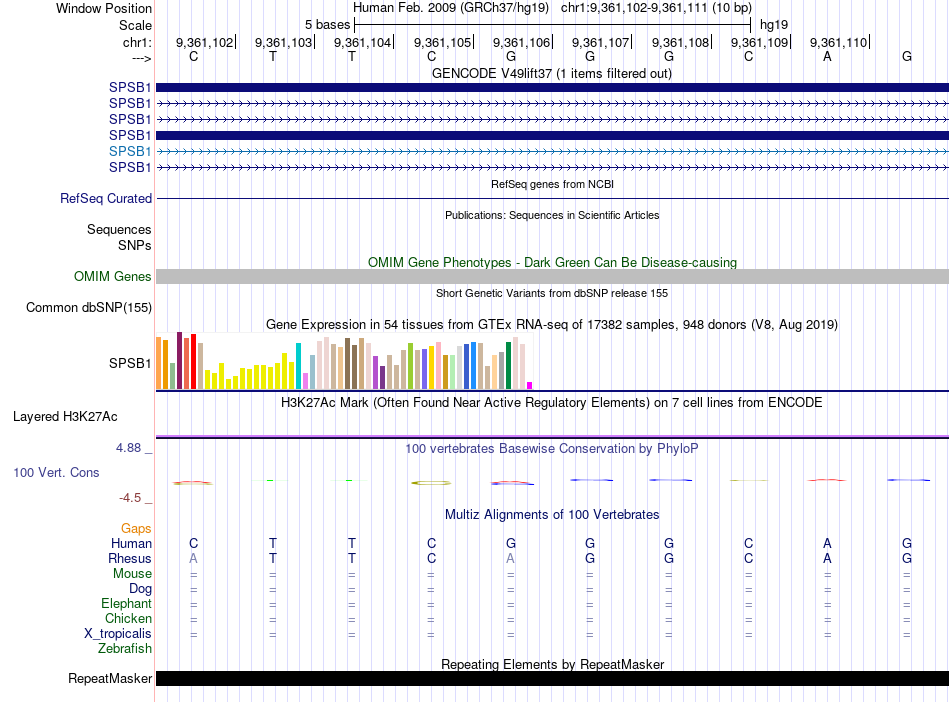Click the Zebrafish species label
The width and height of the screenshot is (950, 702).
click(125, 649)
